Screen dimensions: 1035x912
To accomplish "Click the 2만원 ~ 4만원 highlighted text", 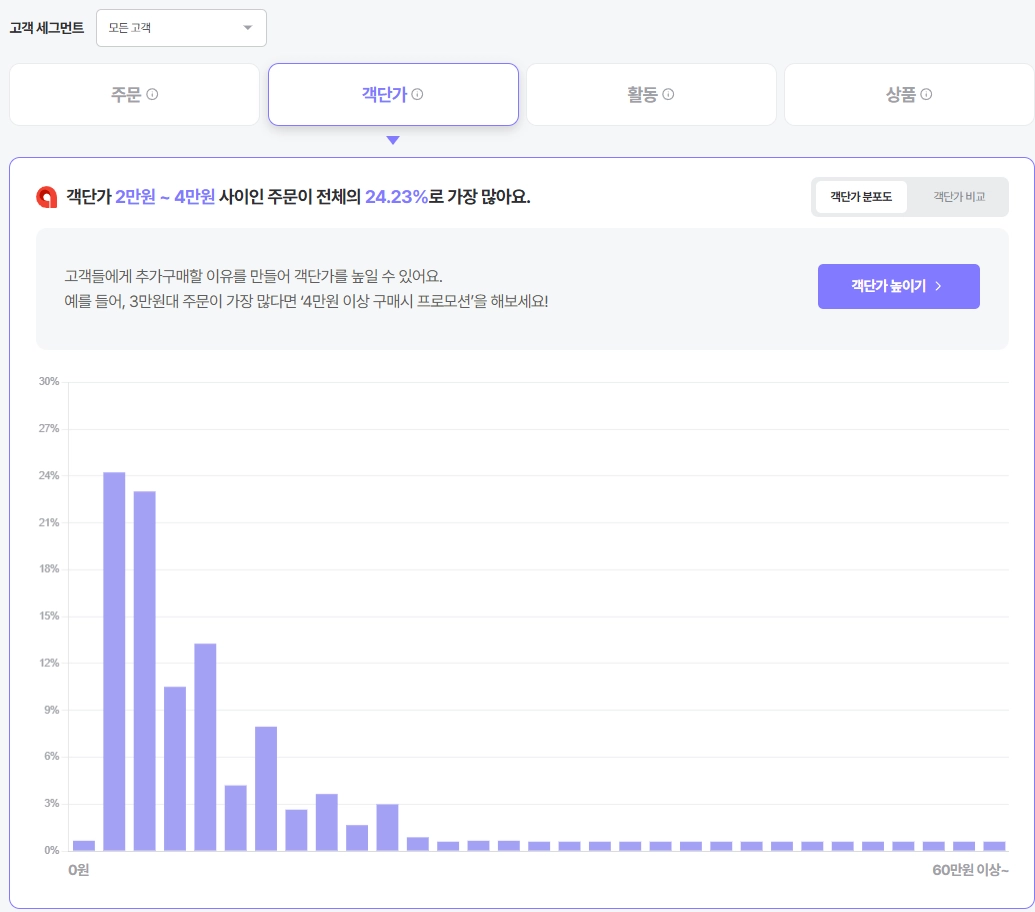I will (x=165, y=197).
